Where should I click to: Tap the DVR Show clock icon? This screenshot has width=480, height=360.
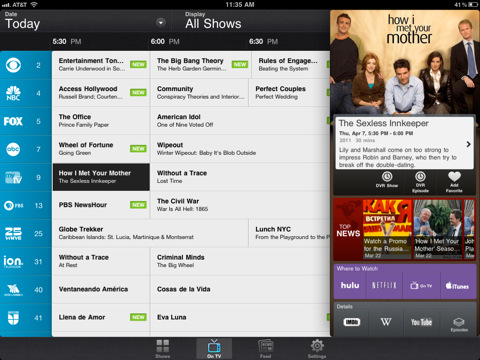(x=387, y=176)
